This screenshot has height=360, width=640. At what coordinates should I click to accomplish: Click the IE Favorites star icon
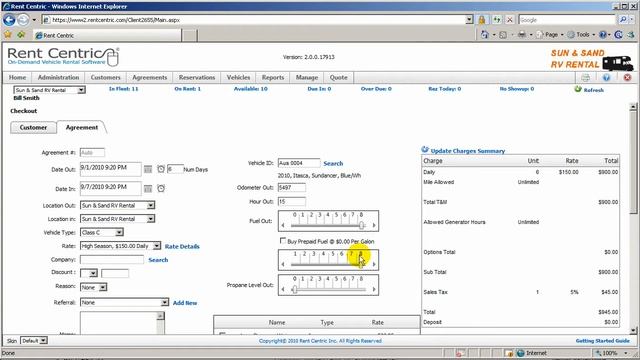(x=8, y=35)
